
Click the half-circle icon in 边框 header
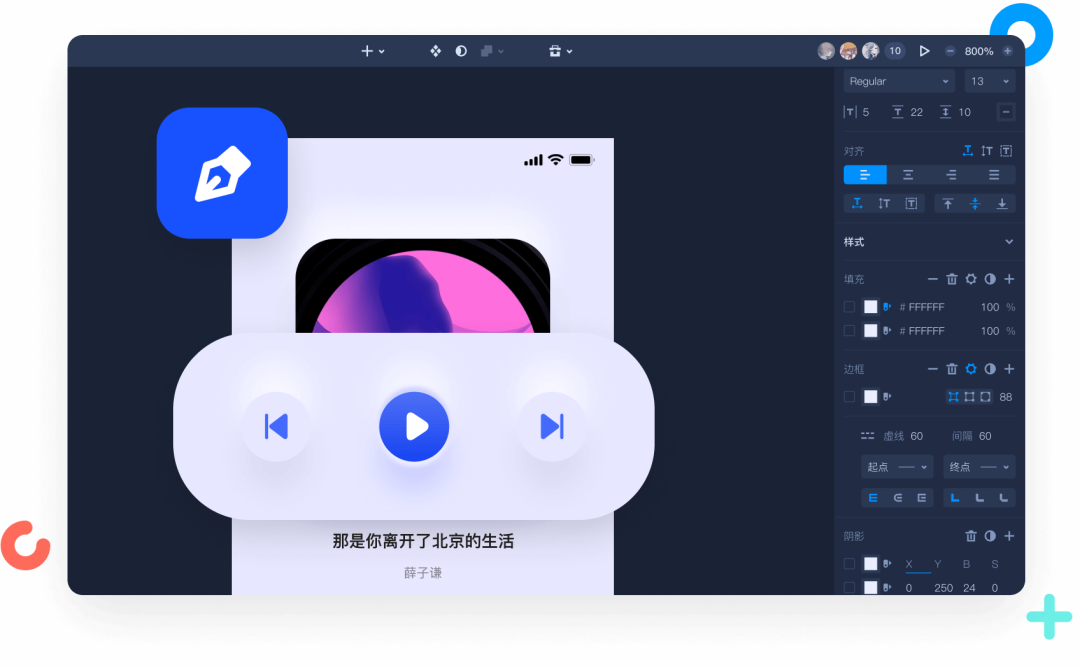coord(990,369)
